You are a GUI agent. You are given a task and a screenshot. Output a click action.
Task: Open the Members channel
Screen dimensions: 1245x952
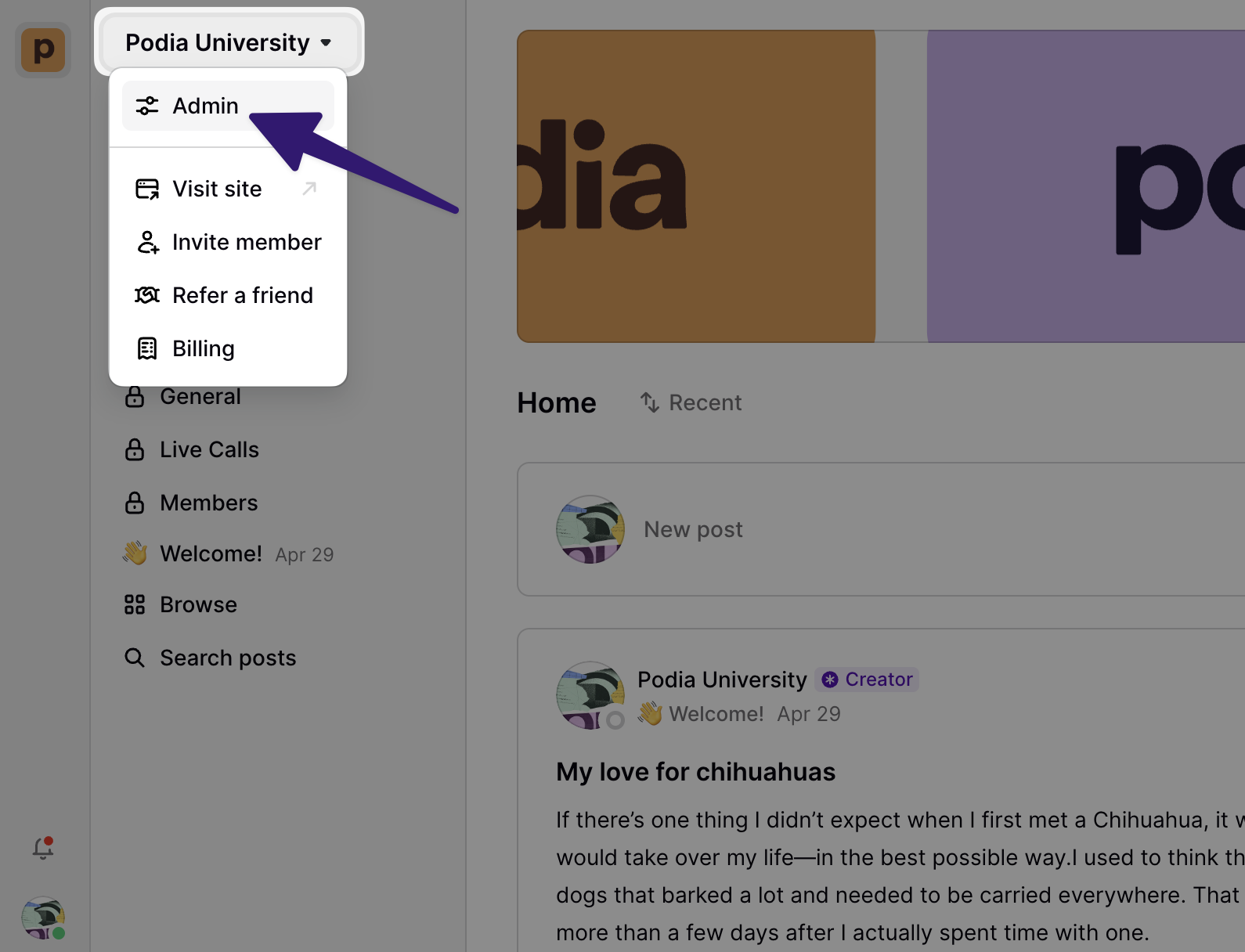click(x=208, y=503)
